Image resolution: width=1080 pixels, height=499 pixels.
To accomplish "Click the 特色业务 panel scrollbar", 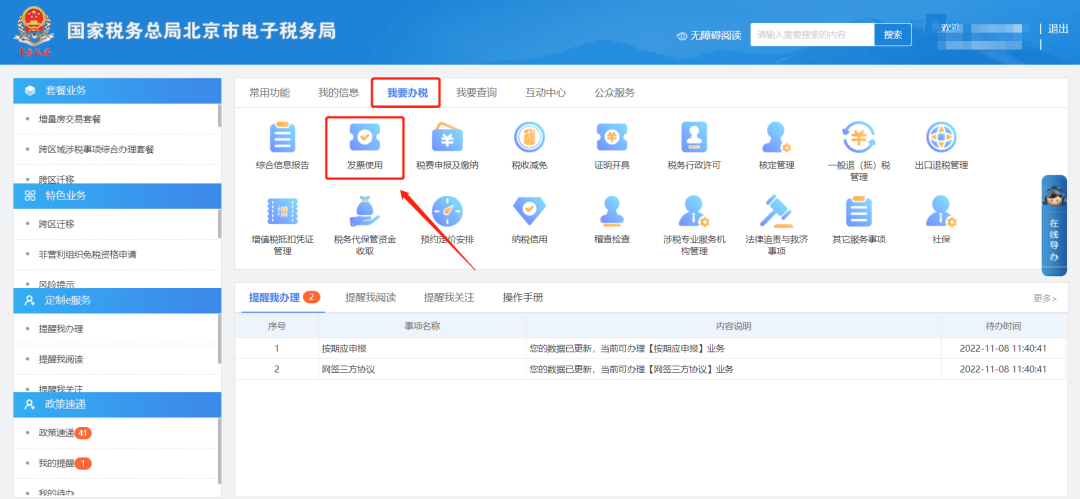I will coord(220,223).
